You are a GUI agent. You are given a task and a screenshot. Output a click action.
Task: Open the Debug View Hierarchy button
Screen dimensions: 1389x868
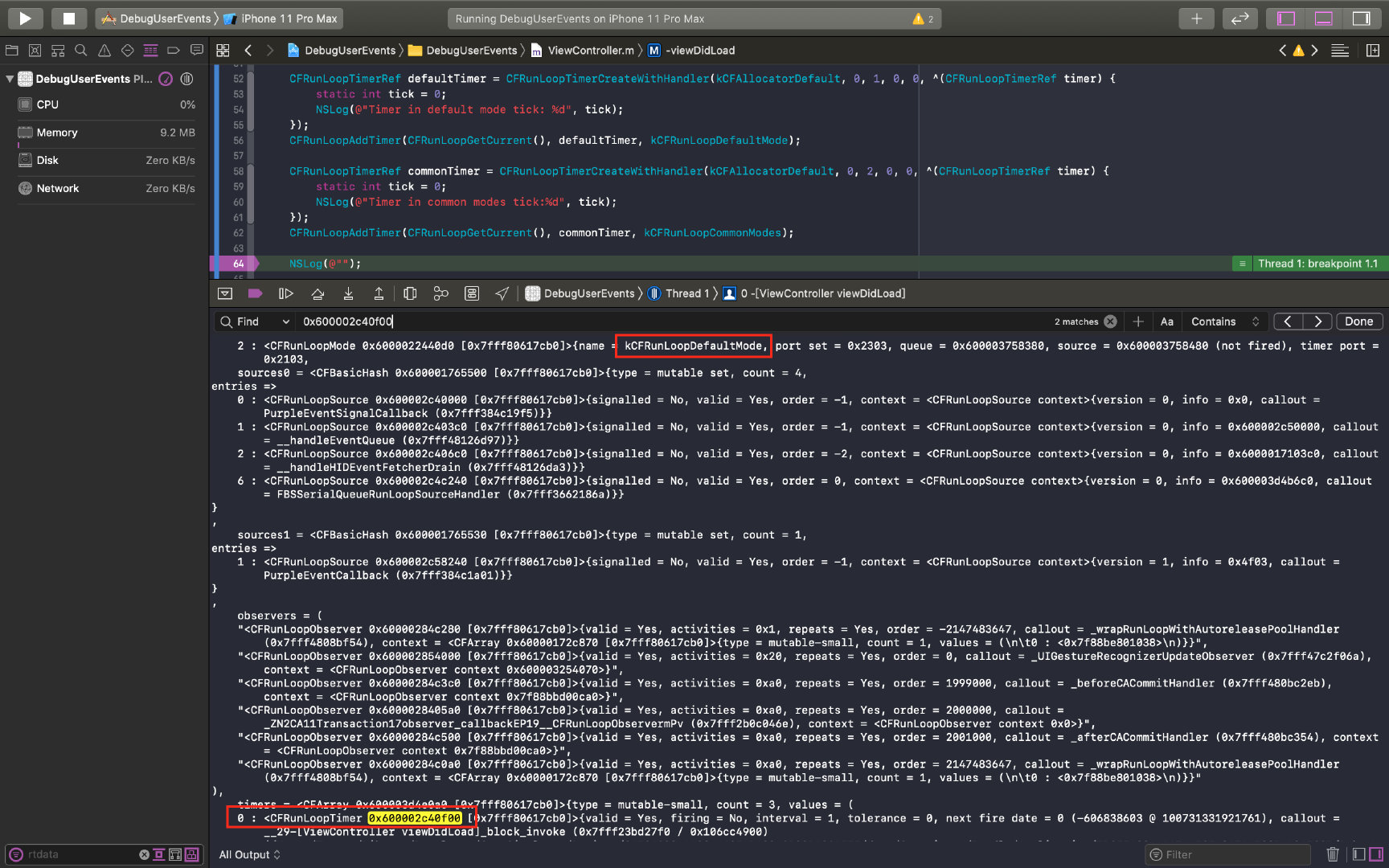point(410,293)
